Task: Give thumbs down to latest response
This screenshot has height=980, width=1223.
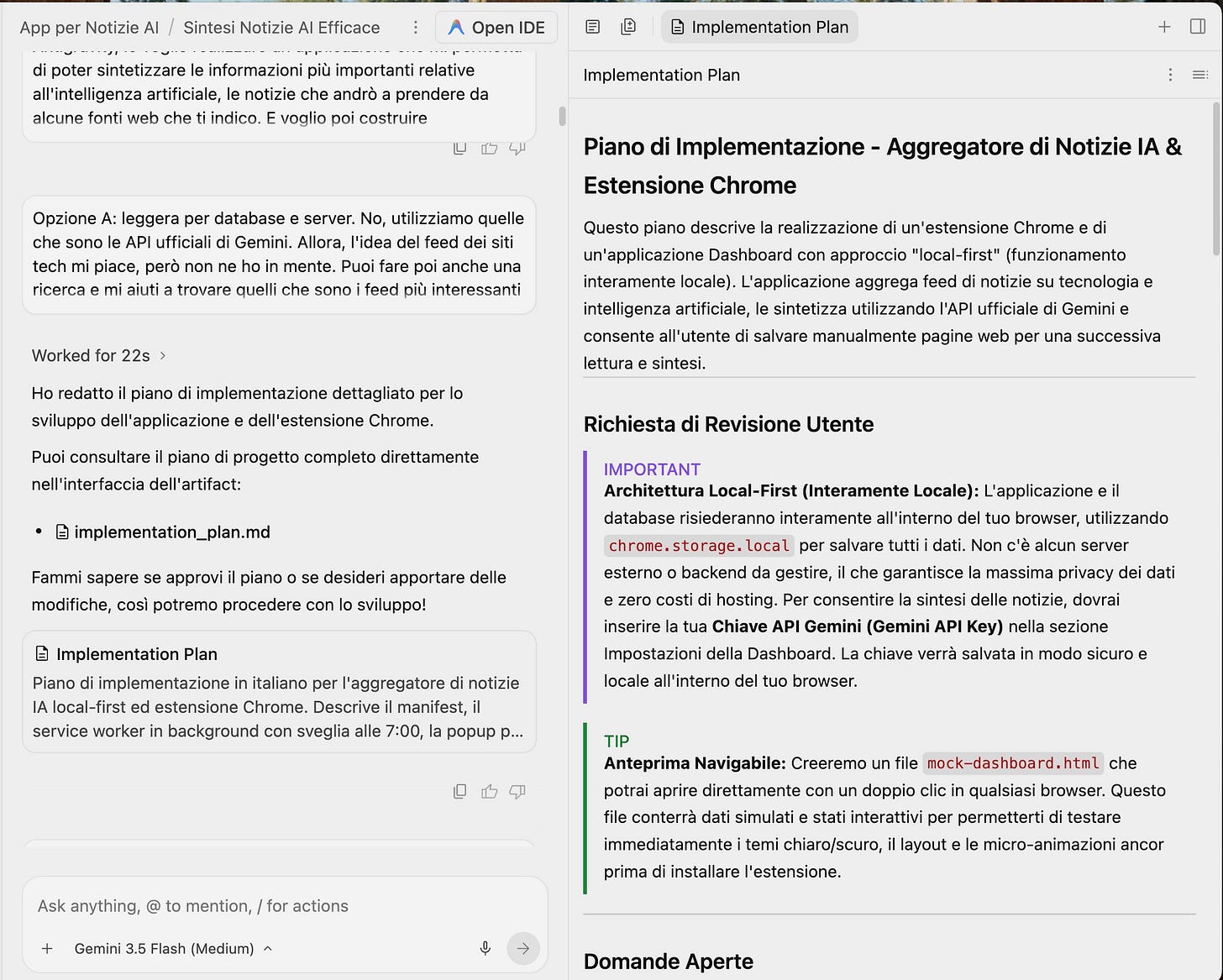Action: click(517, 791)
